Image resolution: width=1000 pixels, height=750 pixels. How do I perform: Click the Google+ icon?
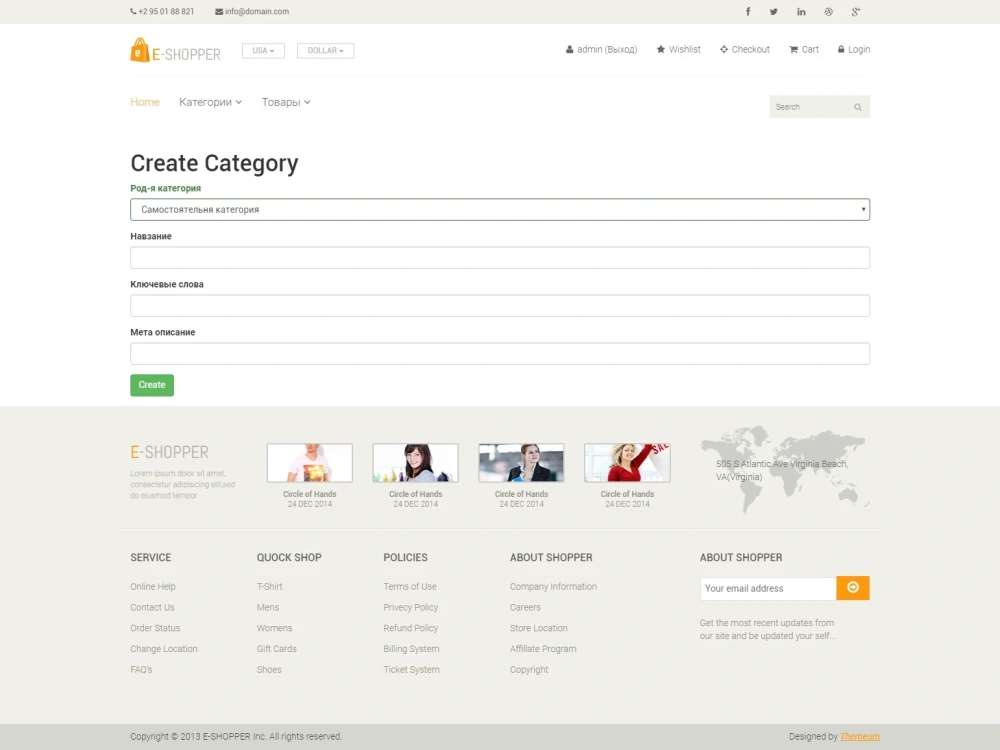855,11
